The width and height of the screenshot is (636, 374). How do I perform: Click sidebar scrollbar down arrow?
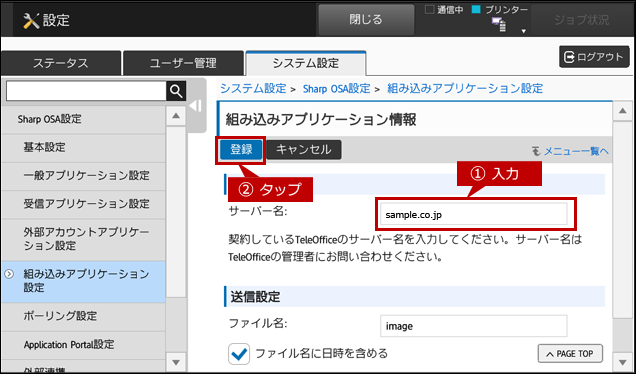(x=176, y=362)
